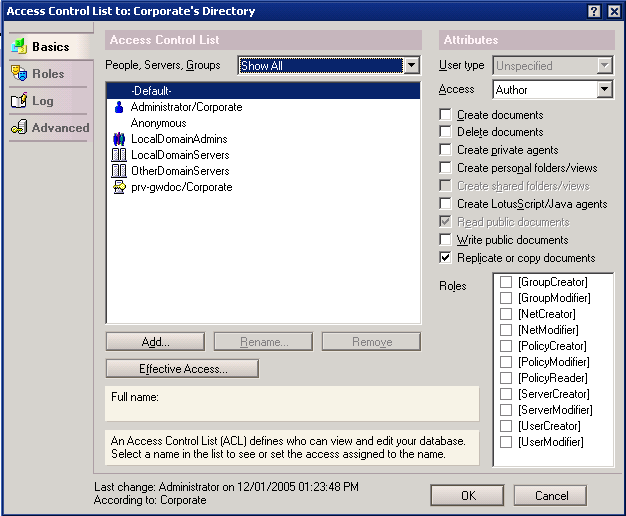Check the [NetCreator] role

tap(506, 314)
